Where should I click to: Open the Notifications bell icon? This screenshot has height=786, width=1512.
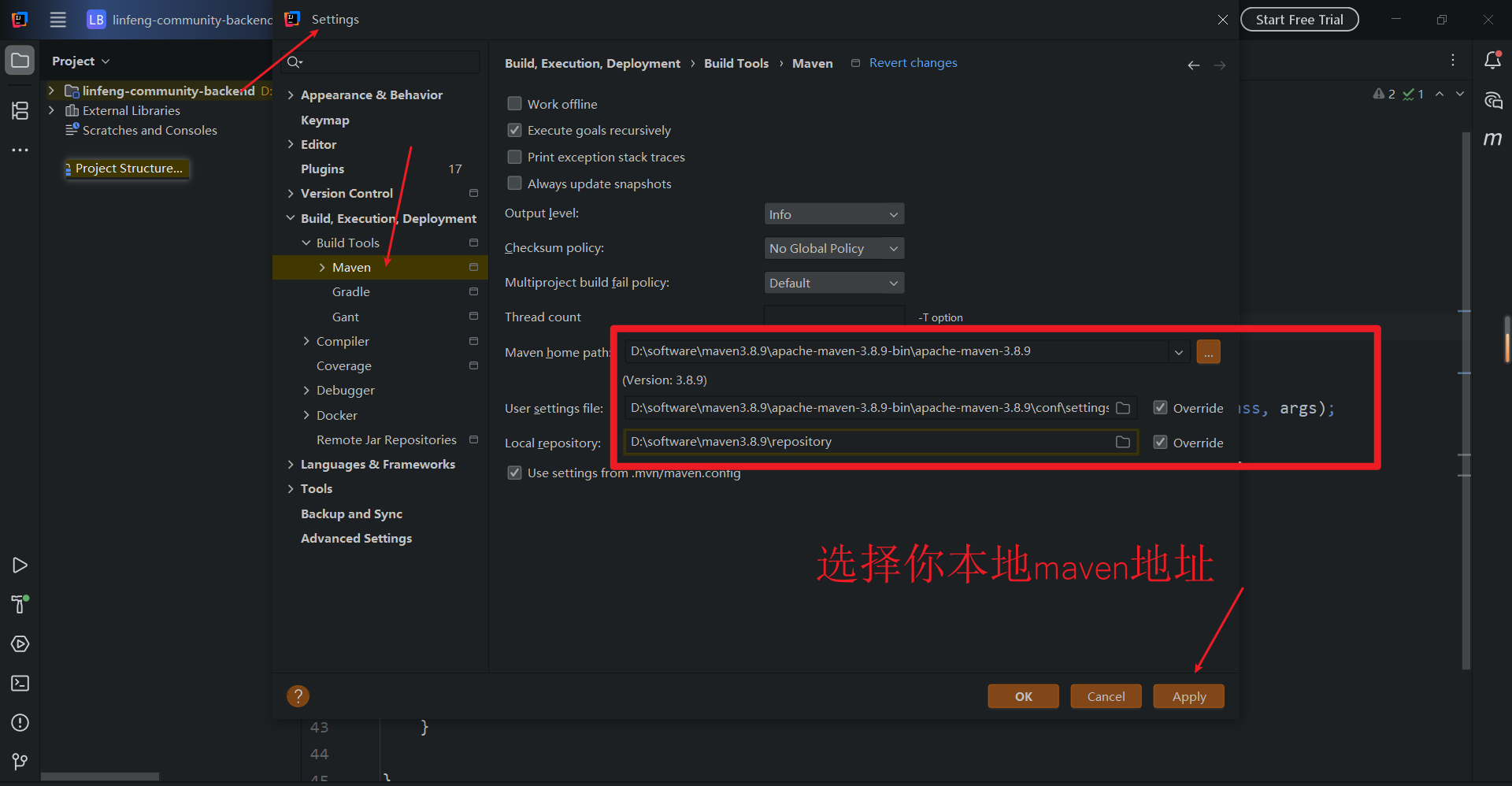point(1492,60)
